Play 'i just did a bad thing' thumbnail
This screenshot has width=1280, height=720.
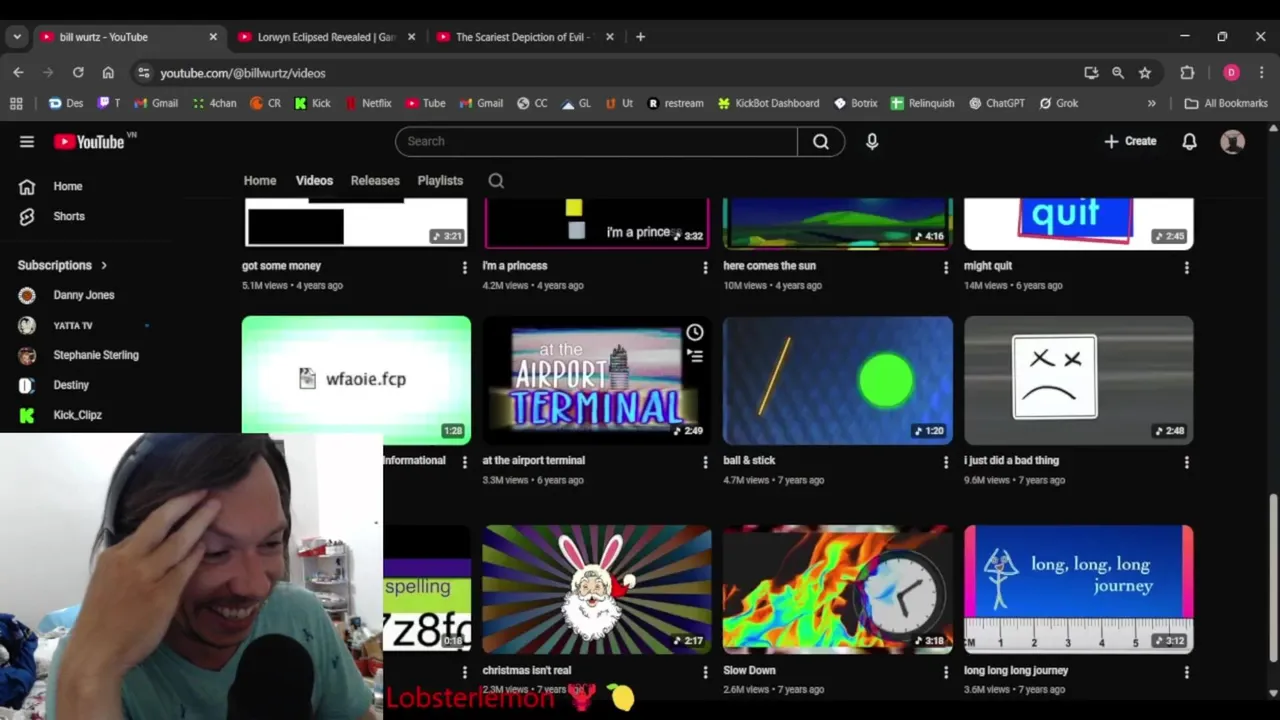(x=1078, y=380)
